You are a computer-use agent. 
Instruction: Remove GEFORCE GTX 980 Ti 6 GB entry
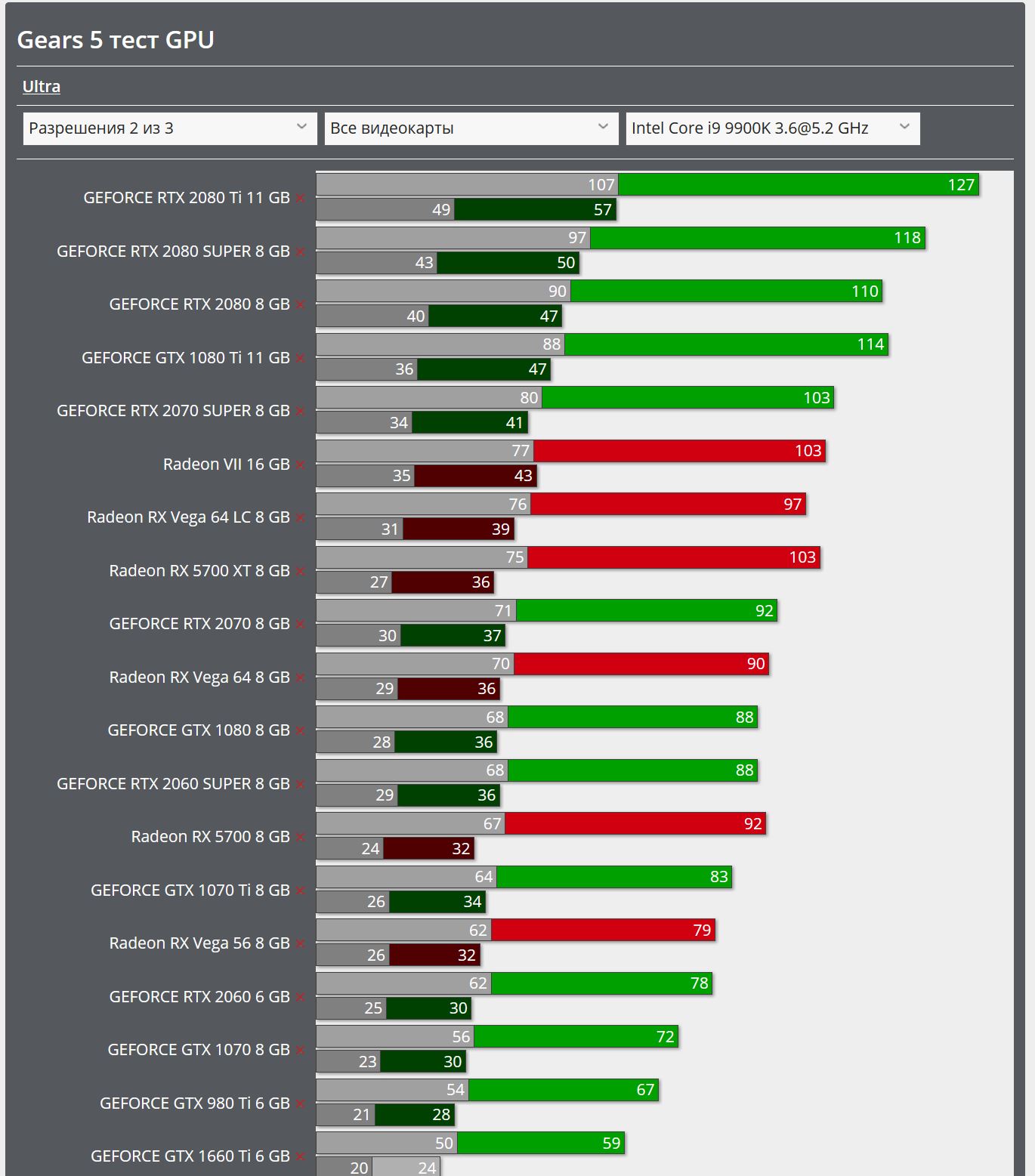point(300,1103)
